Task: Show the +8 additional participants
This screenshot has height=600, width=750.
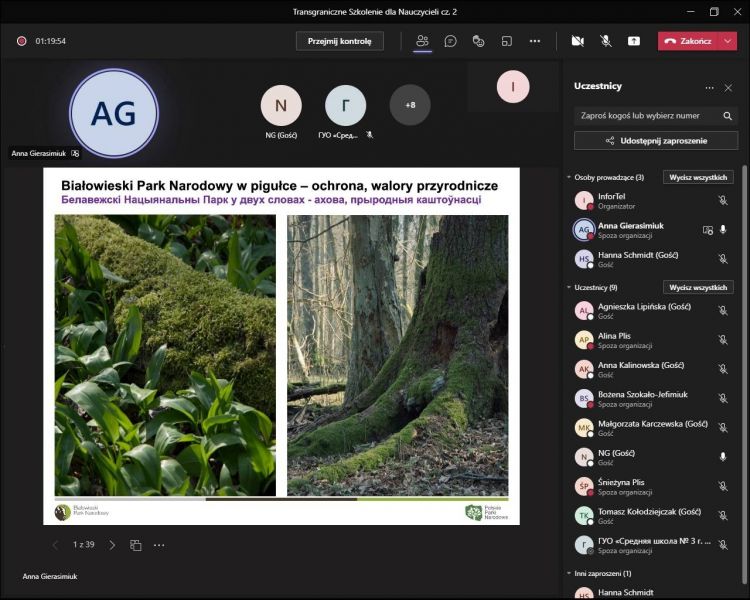Action: coord(410,105)
